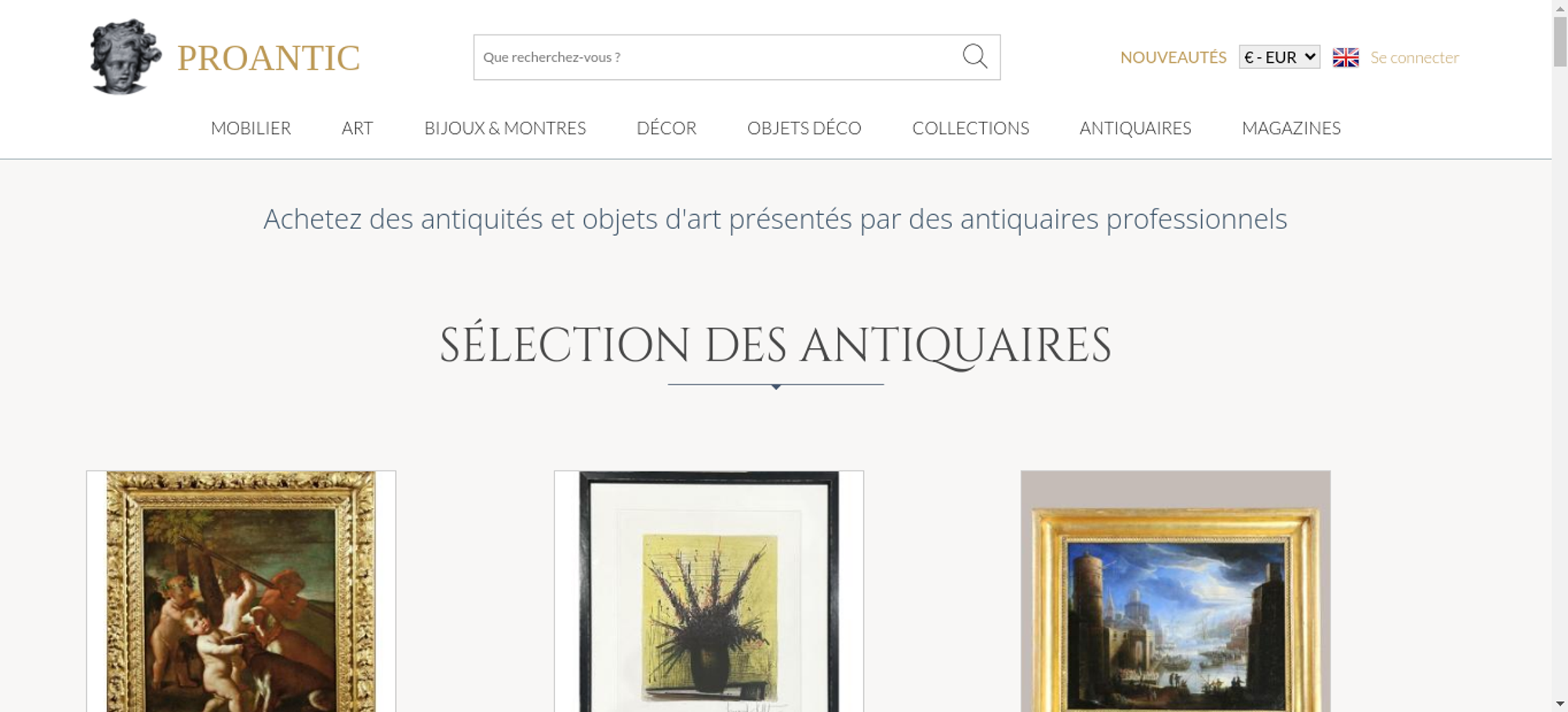Click the NOUVEAUTÉS link
Viewport: 1568px width, 712px height.
click(1173, 57)
